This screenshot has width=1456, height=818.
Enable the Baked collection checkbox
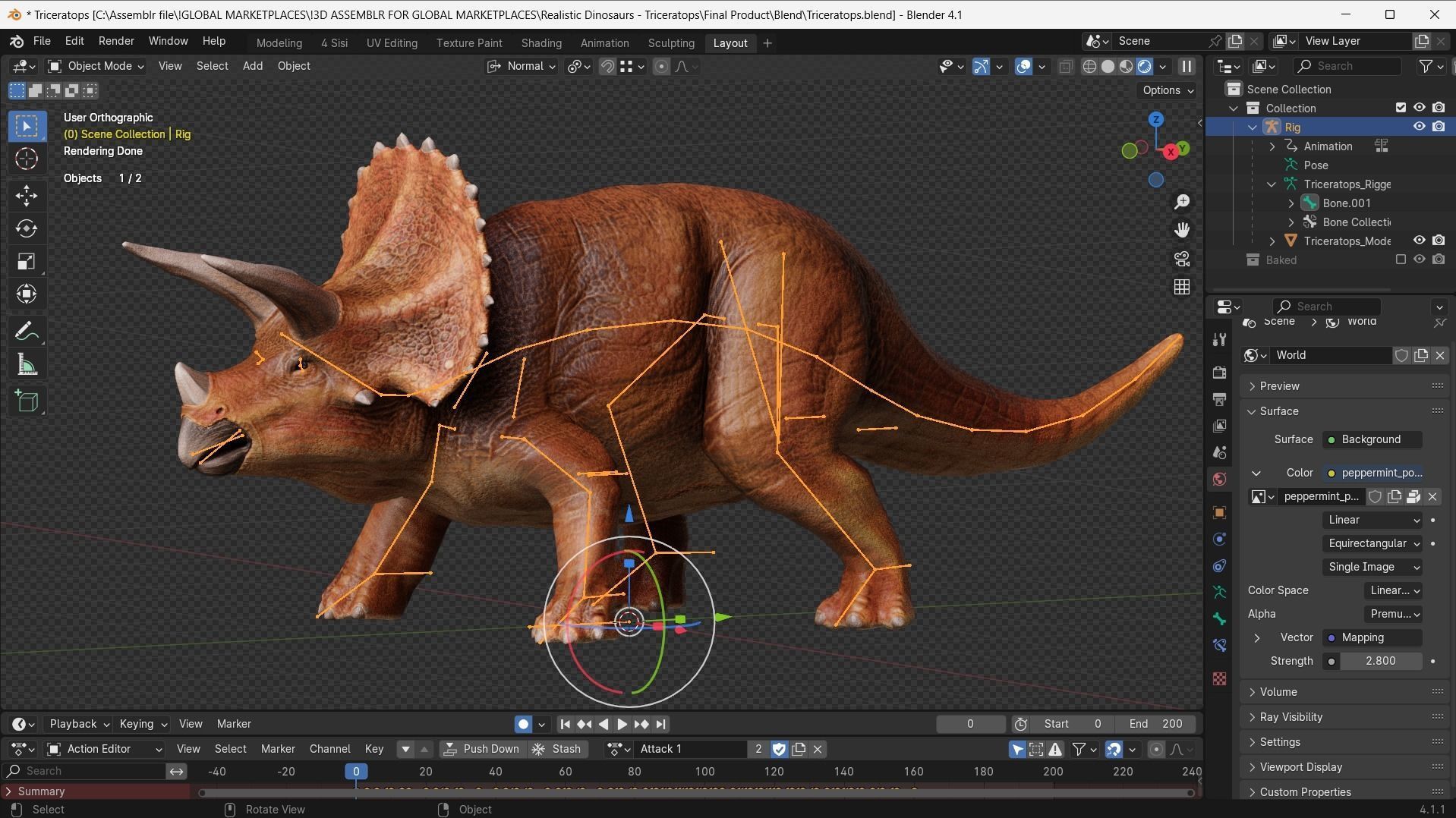pyautogui.click(x=1401, y=260)
